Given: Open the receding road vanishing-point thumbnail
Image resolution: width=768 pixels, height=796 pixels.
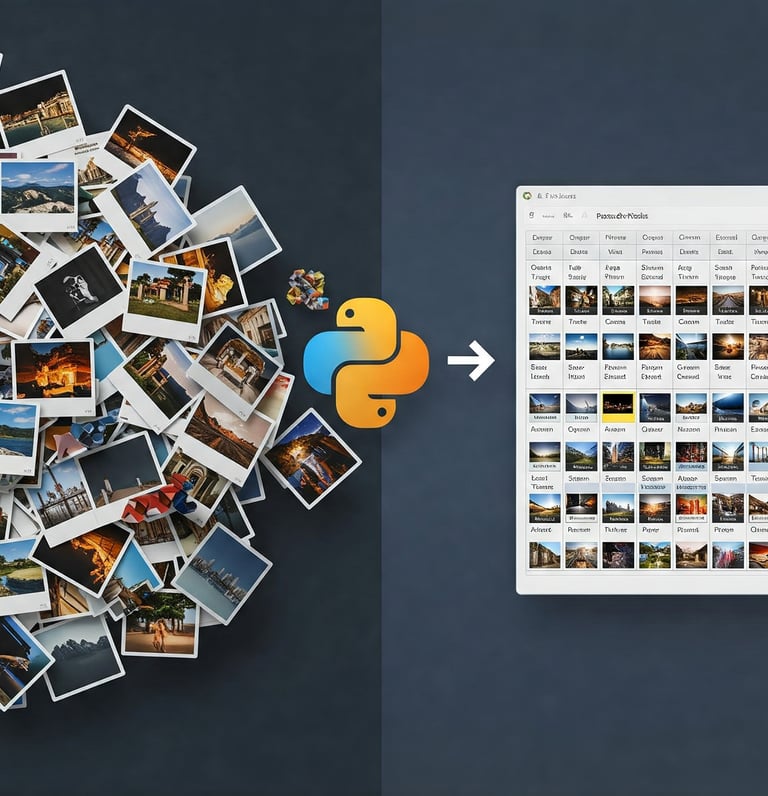Looking at the screenshot, I should (x=727, y=300).
